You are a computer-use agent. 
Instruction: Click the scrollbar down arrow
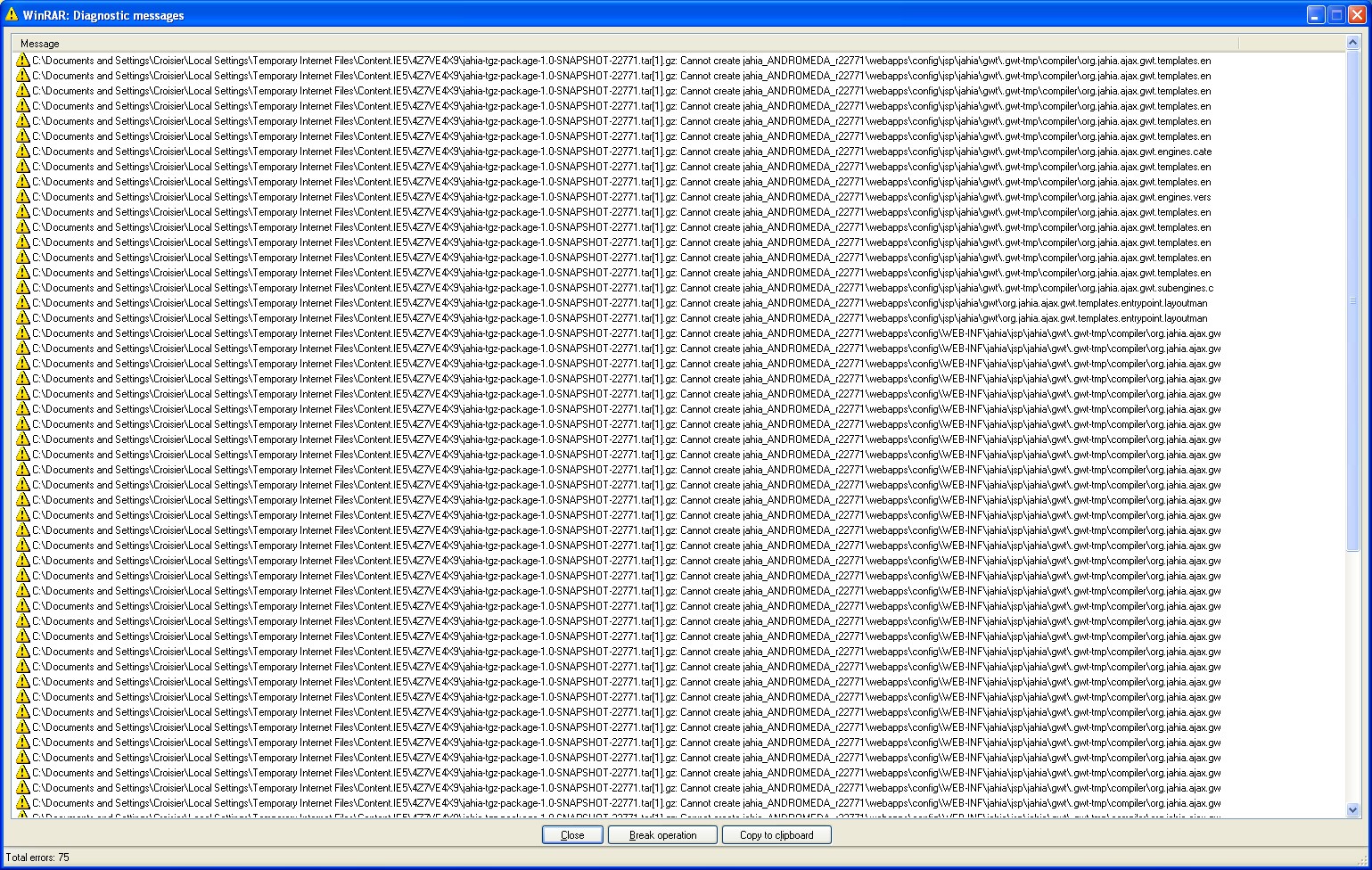(x=1352, y=810)
